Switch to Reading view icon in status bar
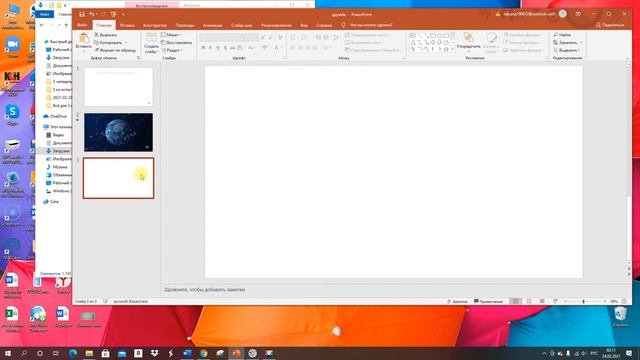The image size is (640, 360). point(542,301)
